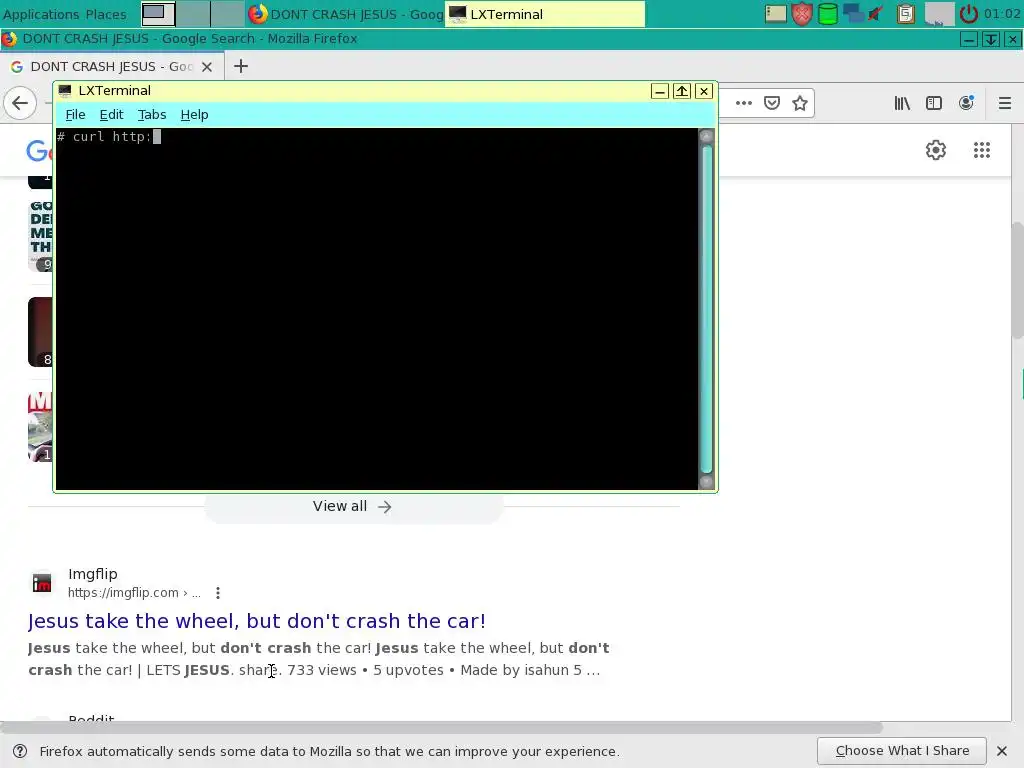Open Firefox account icon
The width and height of the screenshot is (1024, 768).
[x=966, y=103]
